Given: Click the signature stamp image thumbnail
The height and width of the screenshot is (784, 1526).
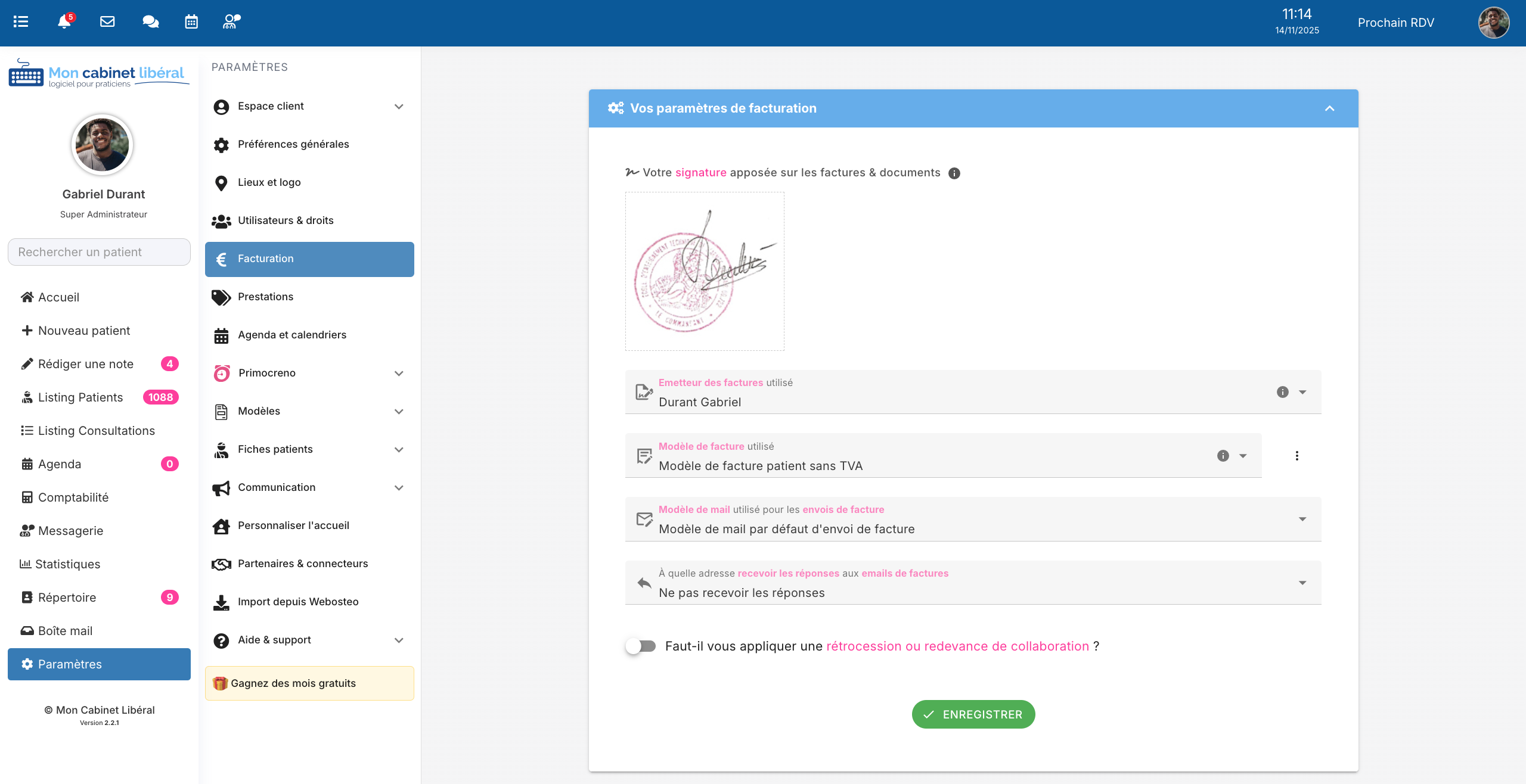Looking at the screenshot, I should coord(705,271).
